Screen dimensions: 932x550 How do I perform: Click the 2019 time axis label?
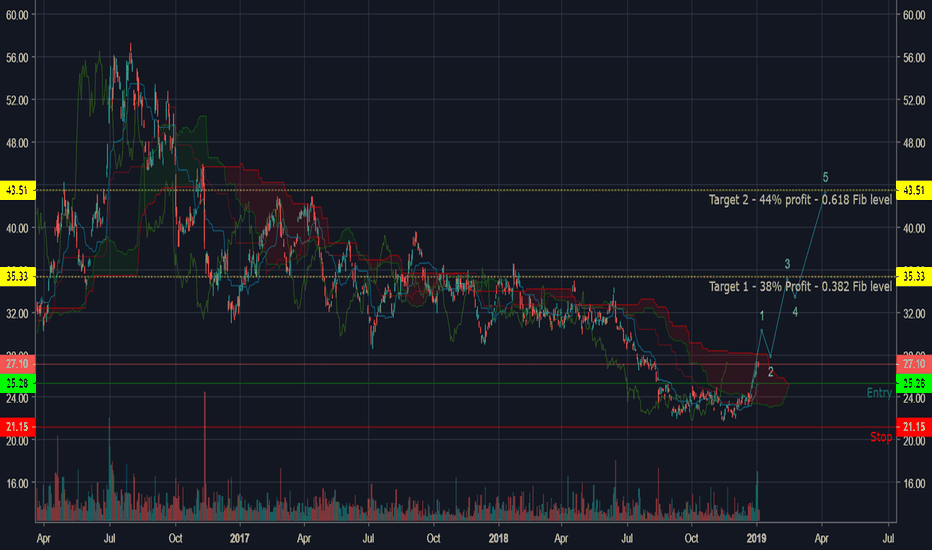pyautogui.click(x=756, y=538)
